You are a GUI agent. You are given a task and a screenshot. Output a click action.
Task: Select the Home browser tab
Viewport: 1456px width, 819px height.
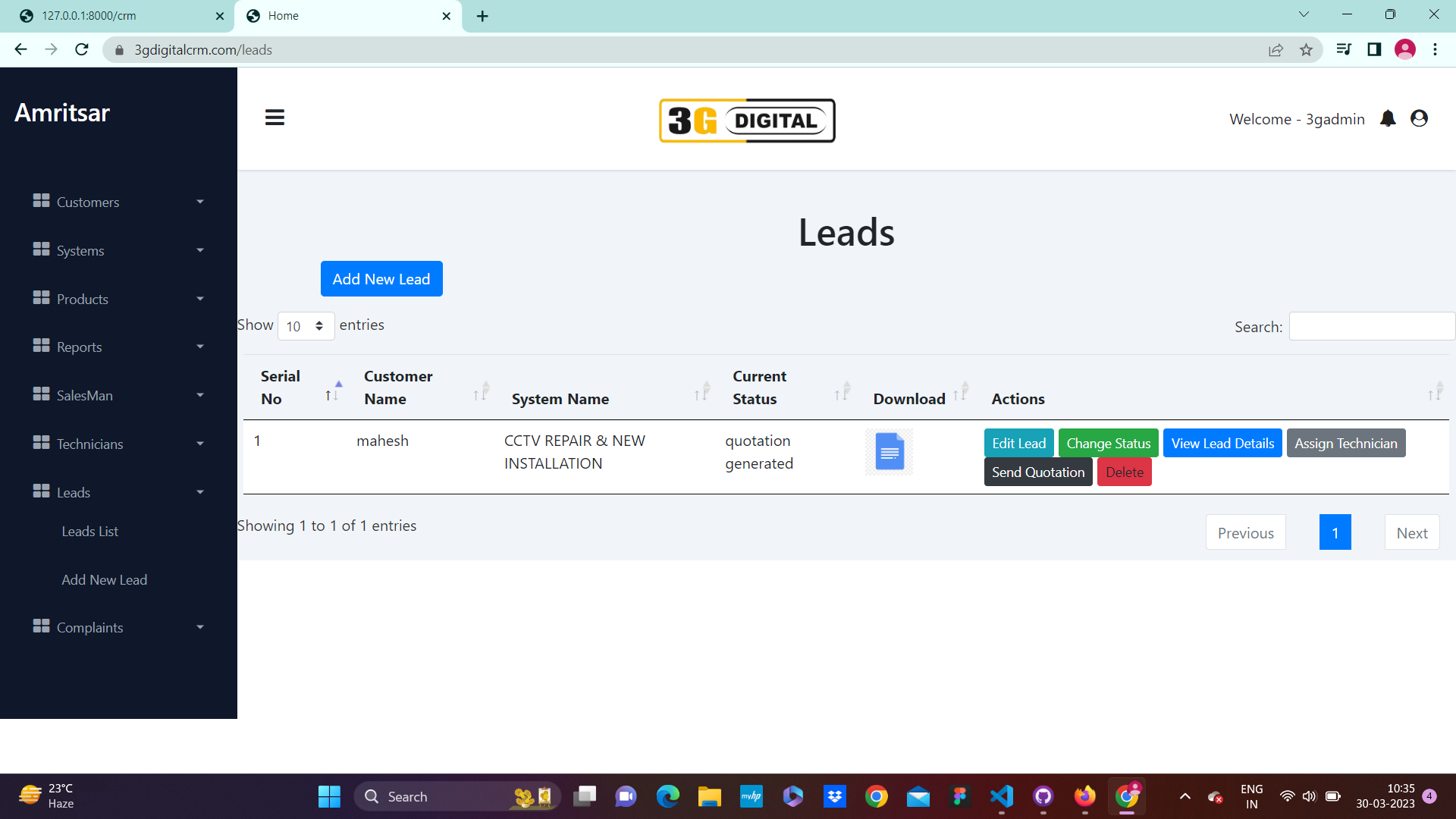(348, 16)
